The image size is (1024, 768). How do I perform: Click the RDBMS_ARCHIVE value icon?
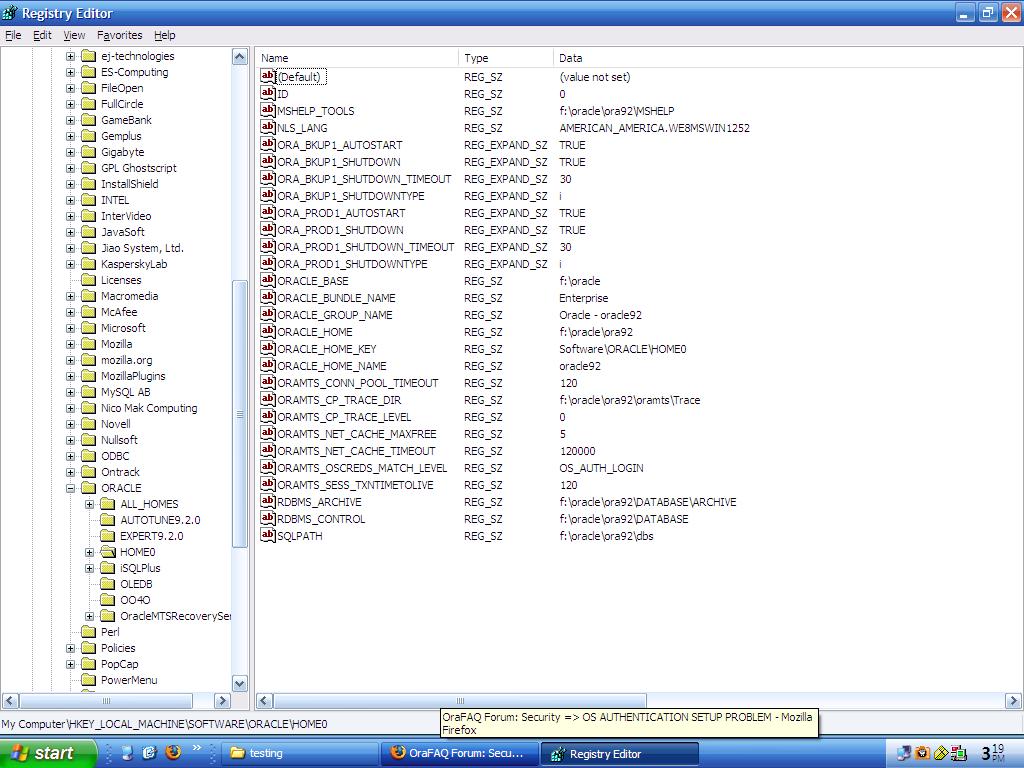(x=268, y=501)
